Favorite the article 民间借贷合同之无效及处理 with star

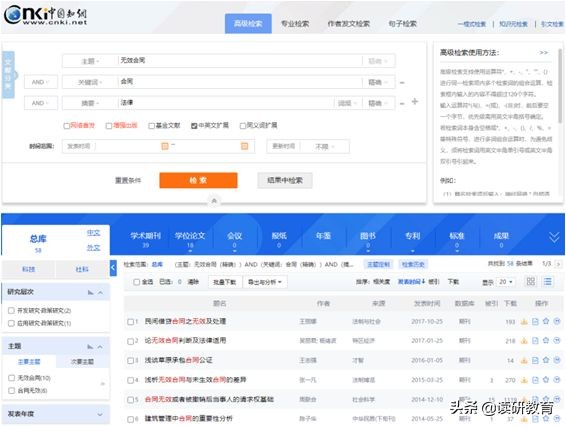(x=546, y=321)
